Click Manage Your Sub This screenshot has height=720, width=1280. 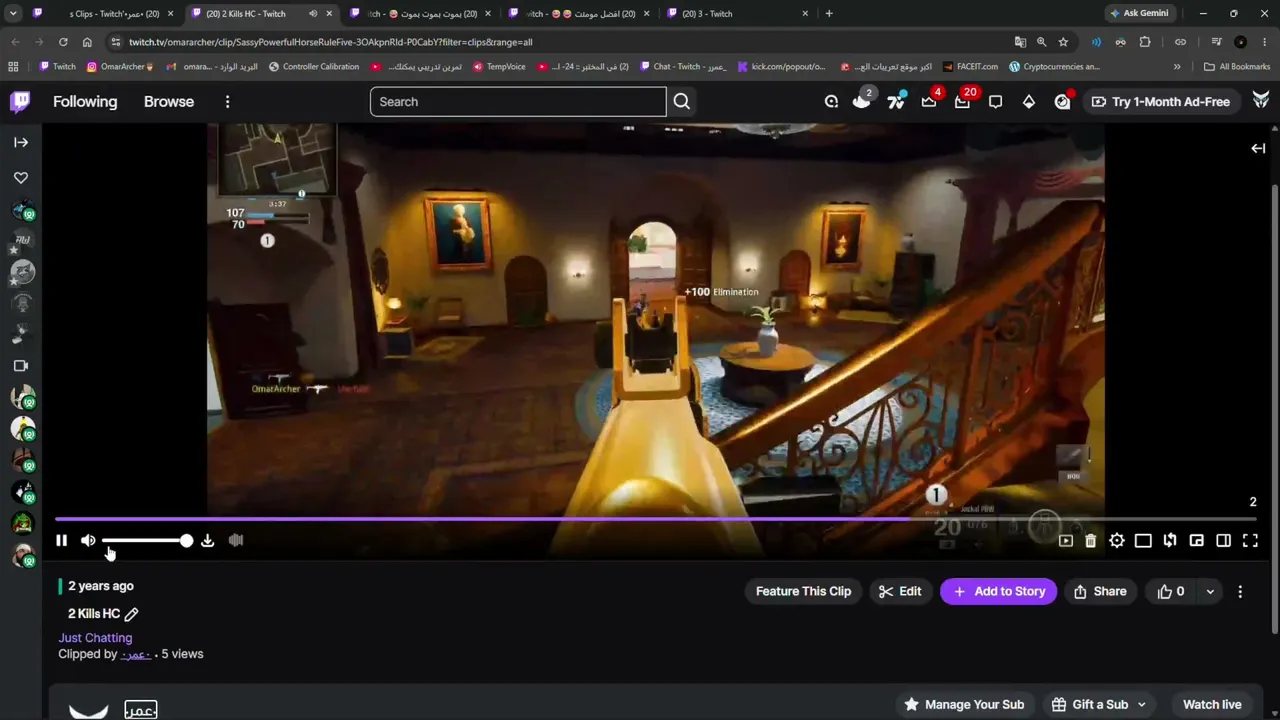coord(964,704)
